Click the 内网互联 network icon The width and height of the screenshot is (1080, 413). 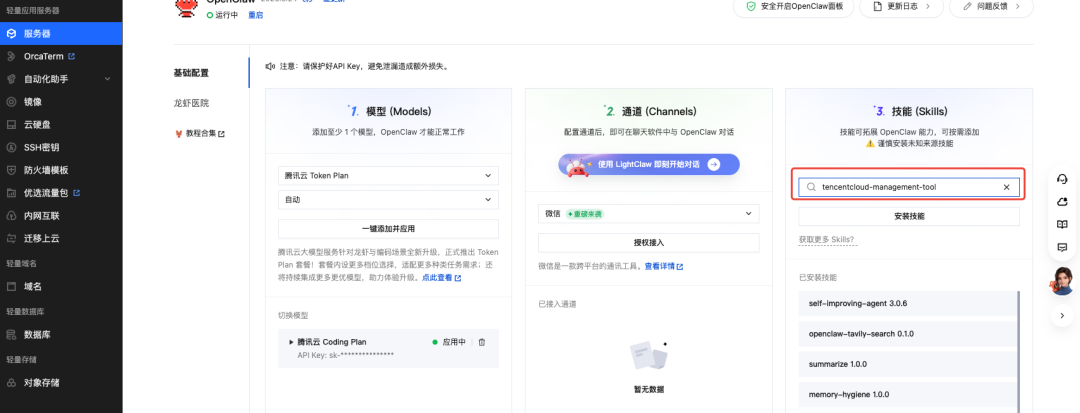(x=11, y=215)
